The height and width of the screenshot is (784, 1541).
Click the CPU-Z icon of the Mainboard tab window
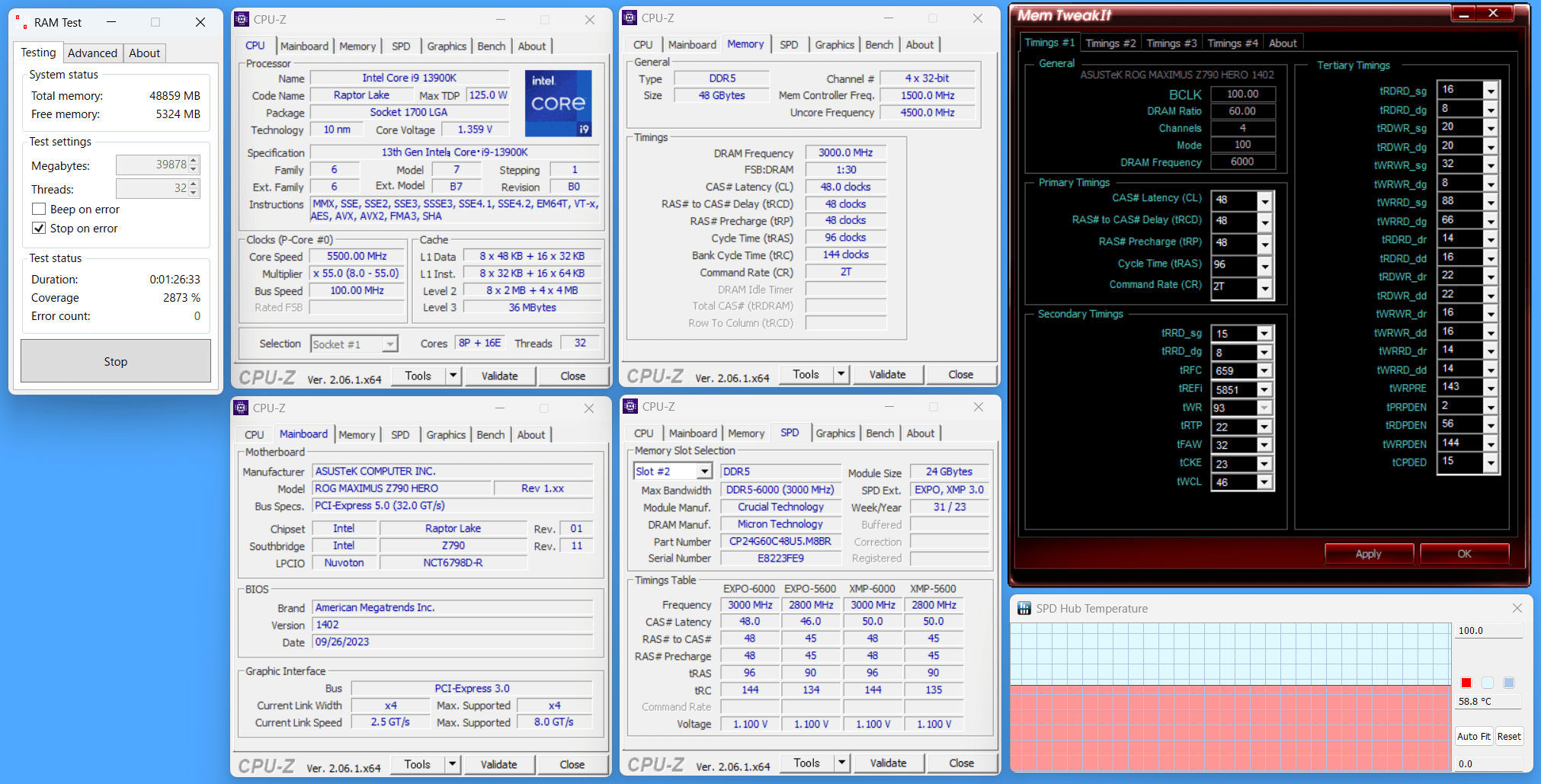pyautogui.click(x=241, y=408)
